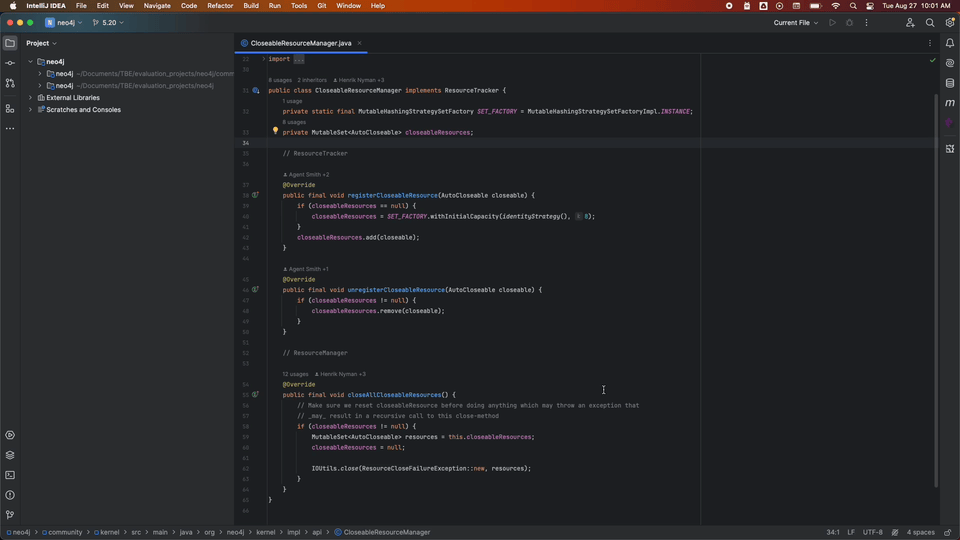The image size is (960, 540).
Task: Open the Structure tool window
Action: (x=10, y=108)
